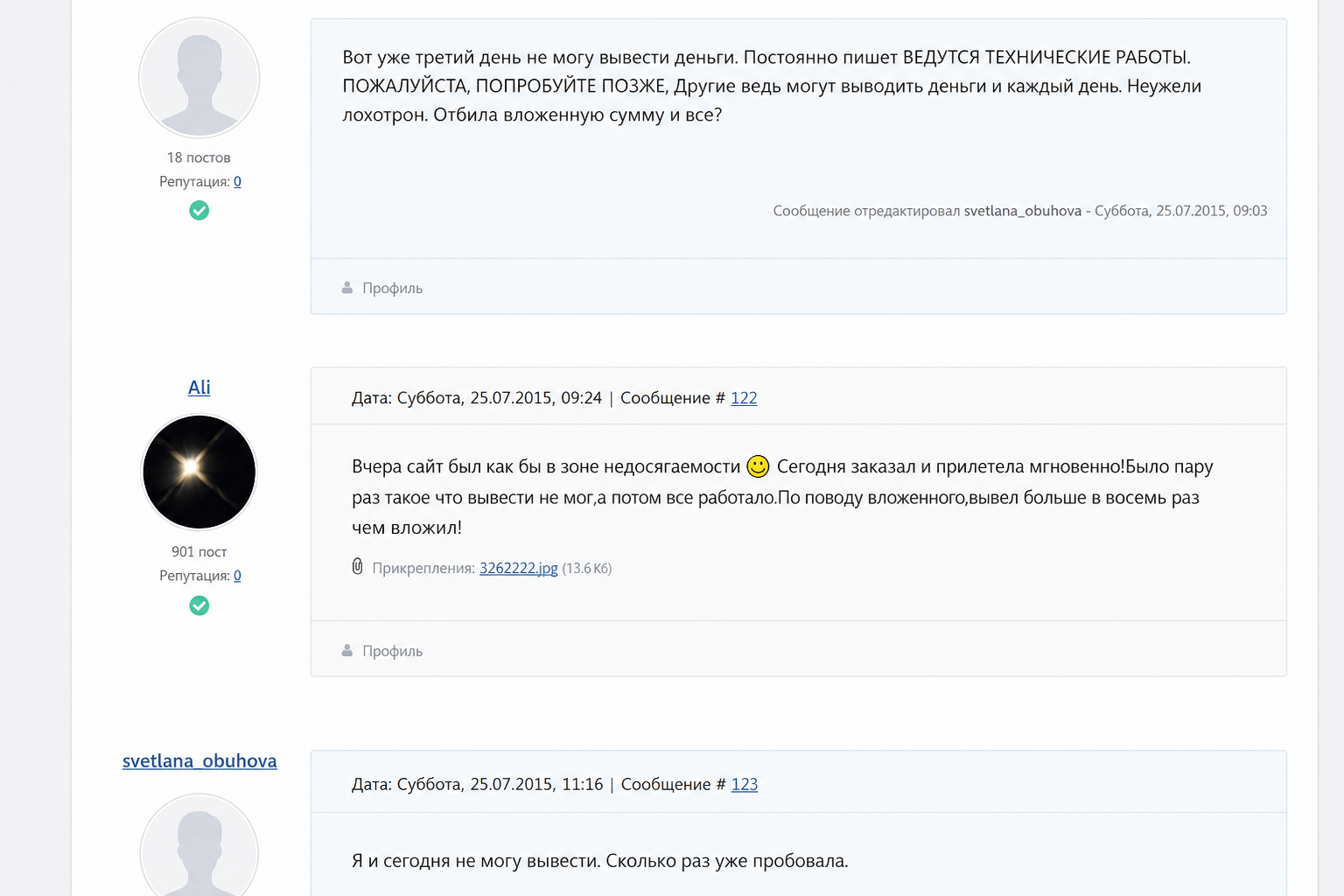
Task: Click person icon beside Профиль in Ali's post
Action: (347, 650)
